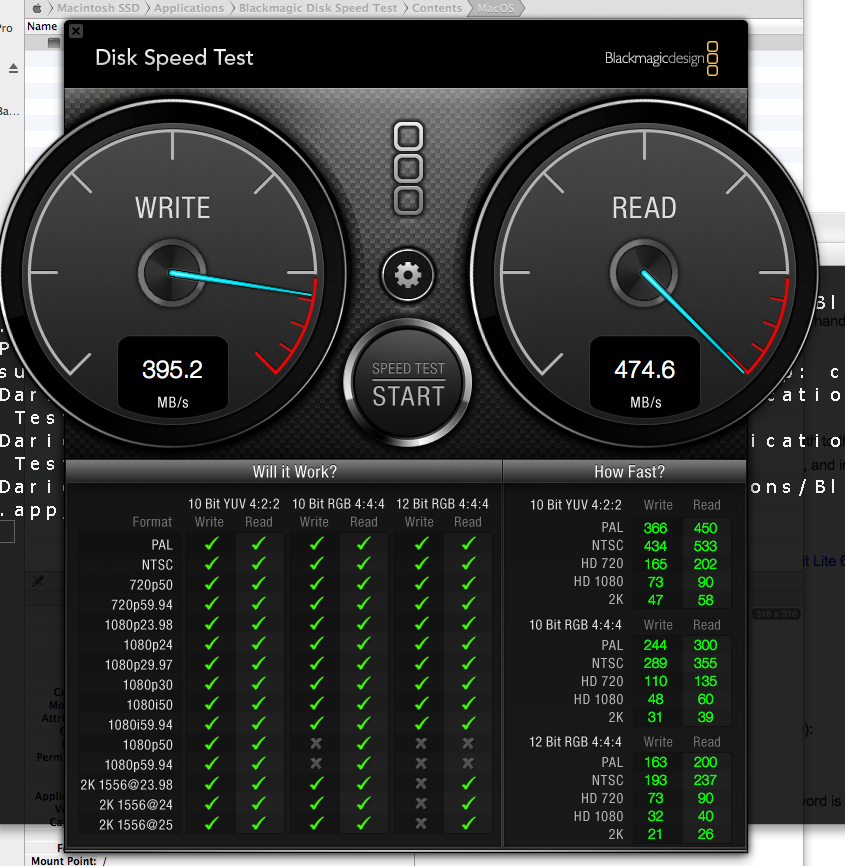The width and height of the screenshot is (845, 866).
Task: Select YUV HD 720 write value 165
Action: (656, 564)
